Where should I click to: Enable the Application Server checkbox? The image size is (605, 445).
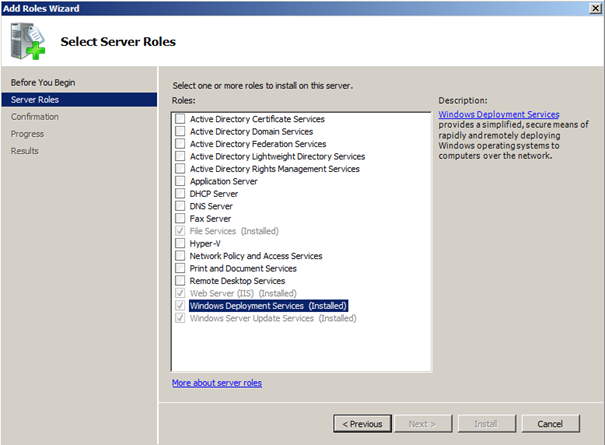coord(180,181)
